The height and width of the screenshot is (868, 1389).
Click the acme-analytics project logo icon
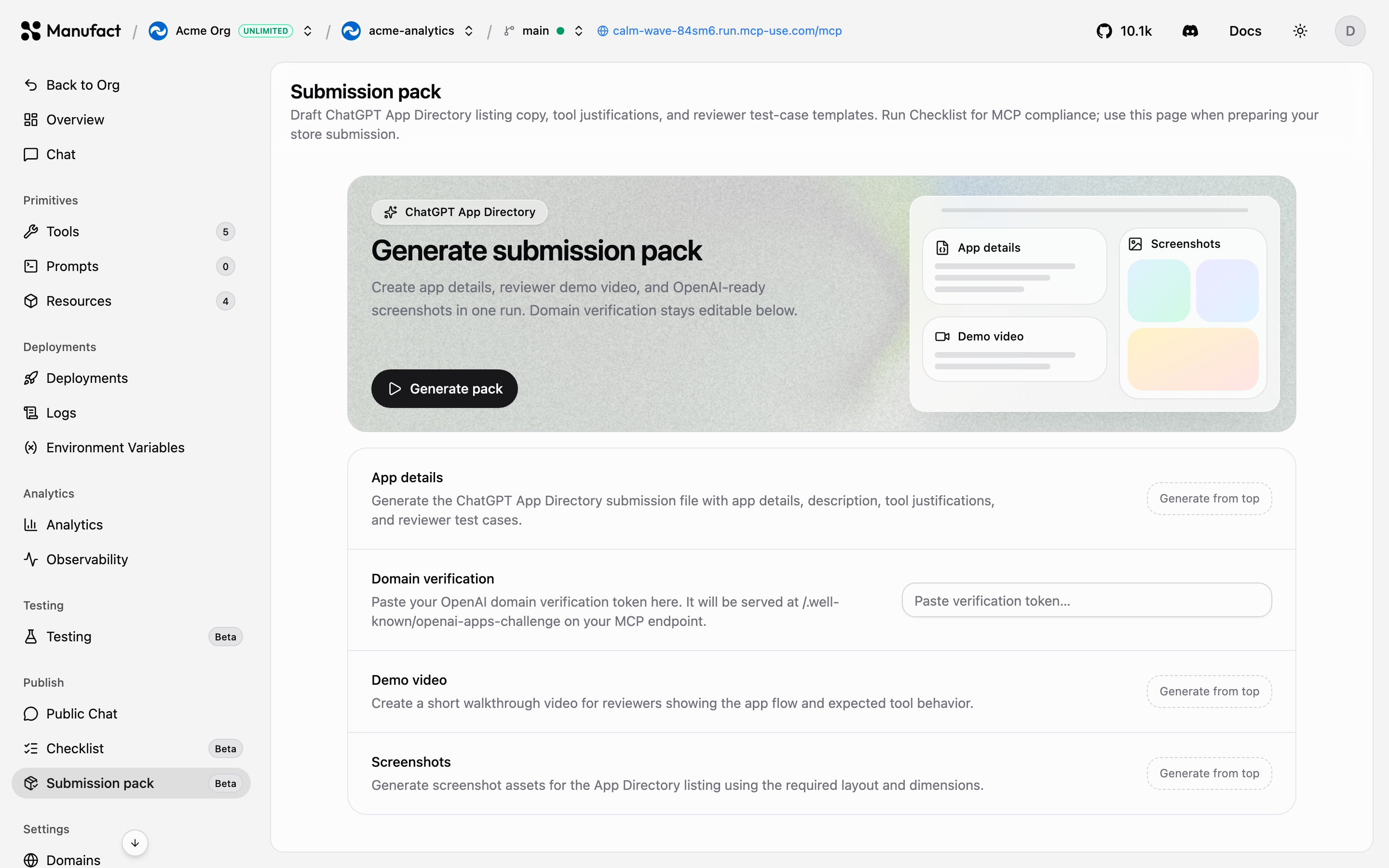pyautogui.click(x=351, y=31)
